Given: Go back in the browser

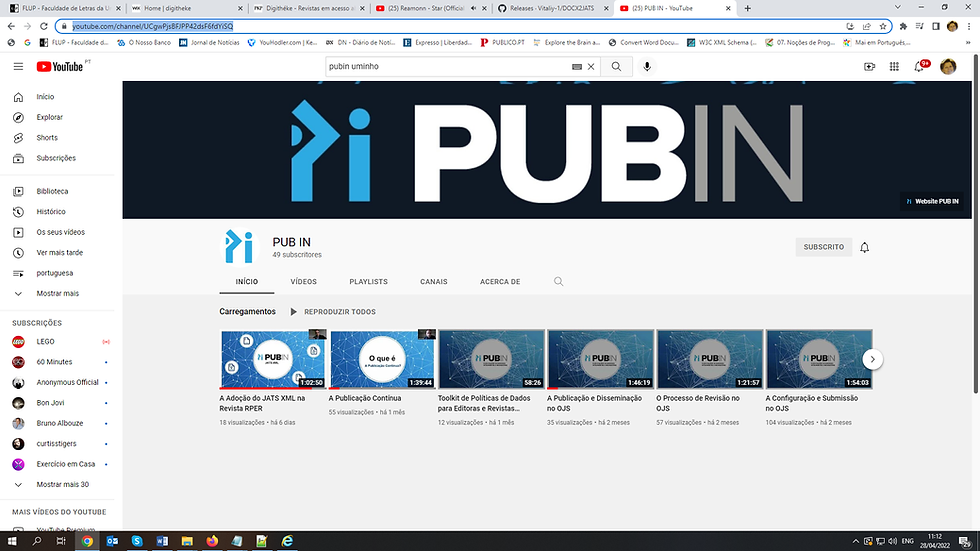Looking at the screenshot, I should pyautogui.click(x=11, y=26).
